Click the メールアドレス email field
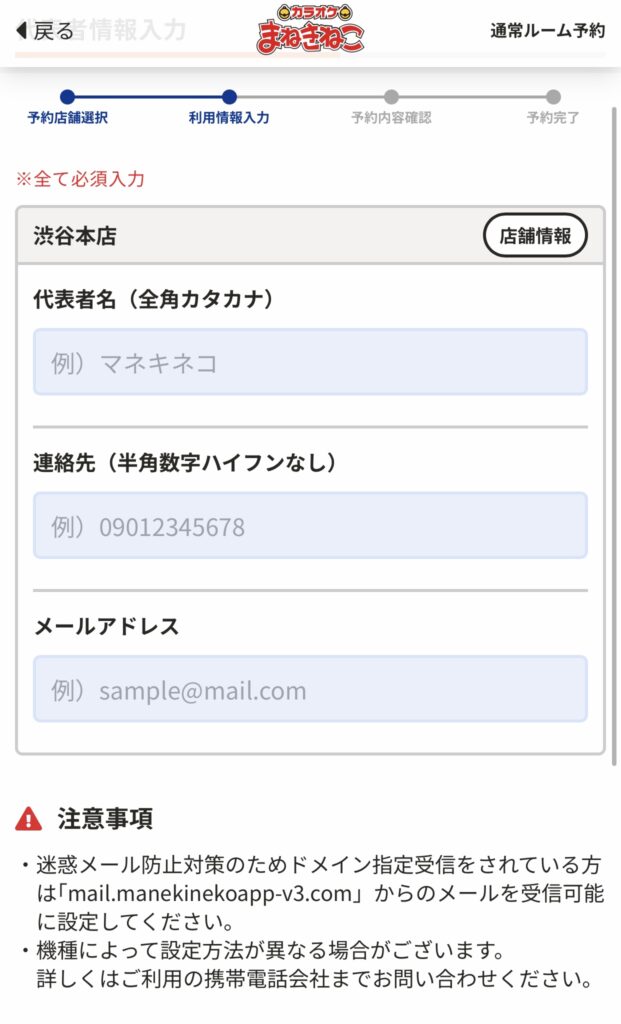The height and width of the screenshot is (1024, 621). click(310, 689)
